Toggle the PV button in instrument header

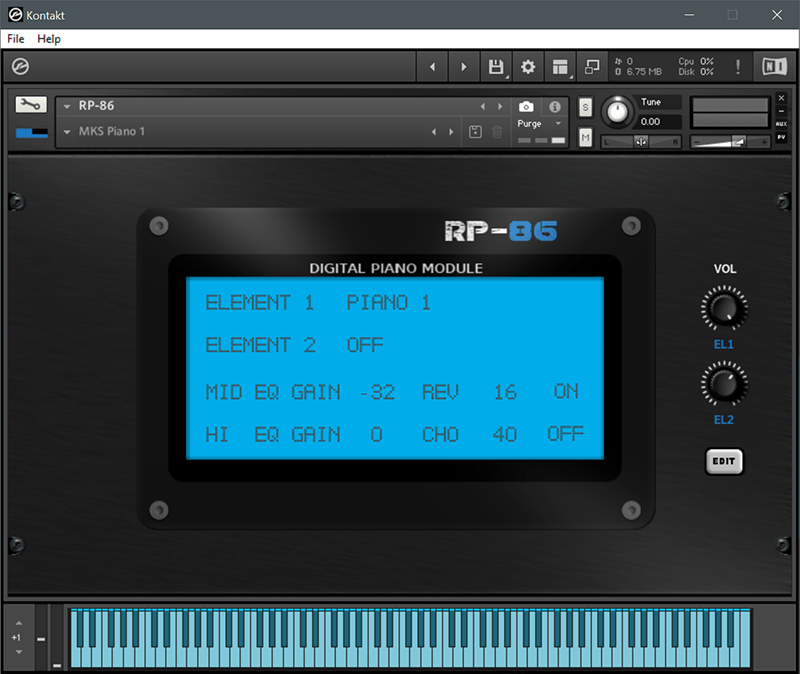[781, 137]
